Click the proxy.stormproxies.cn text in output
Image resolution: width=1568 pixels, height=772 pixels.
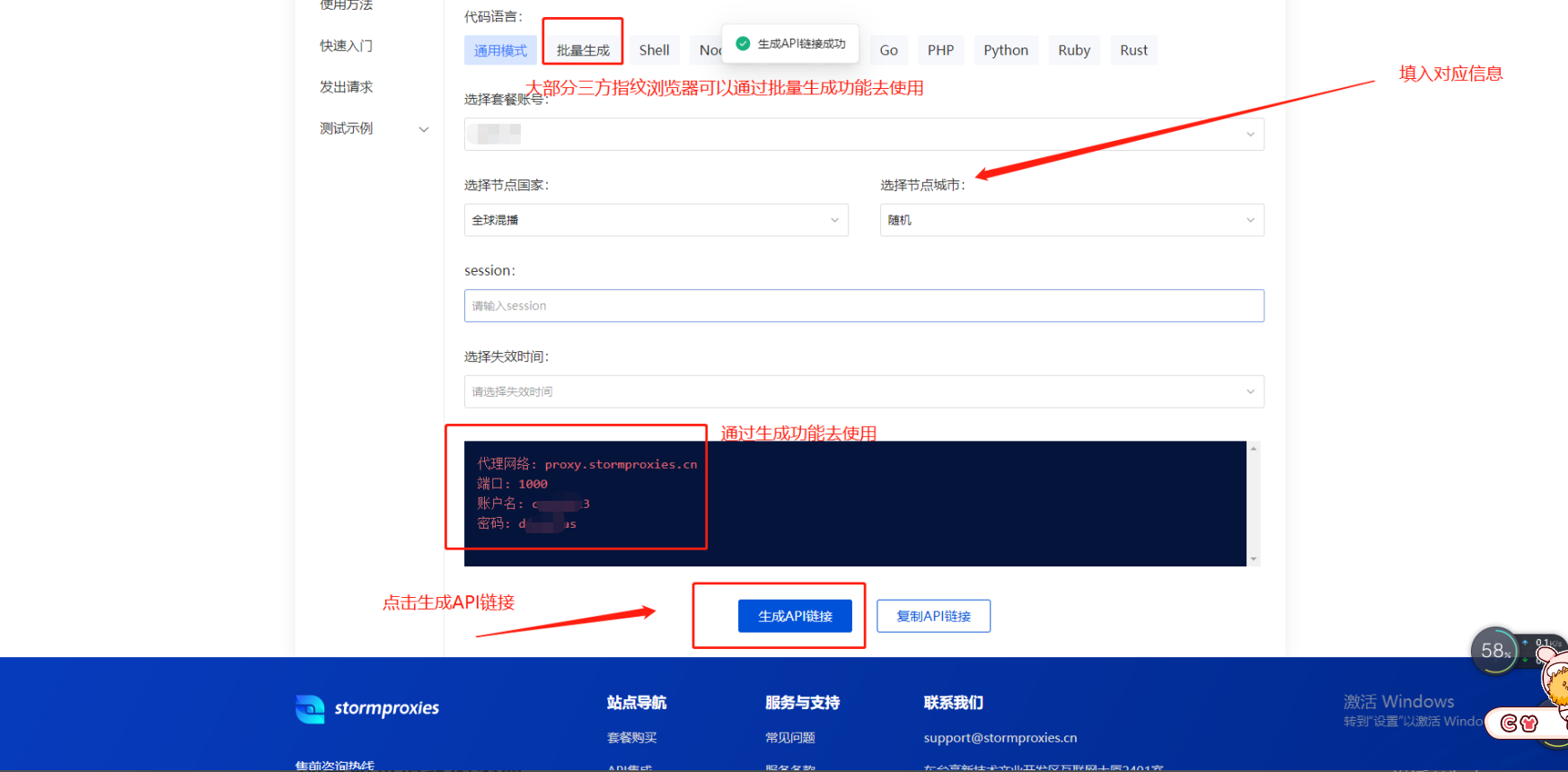pyautogui.click(x=621, y=464)
